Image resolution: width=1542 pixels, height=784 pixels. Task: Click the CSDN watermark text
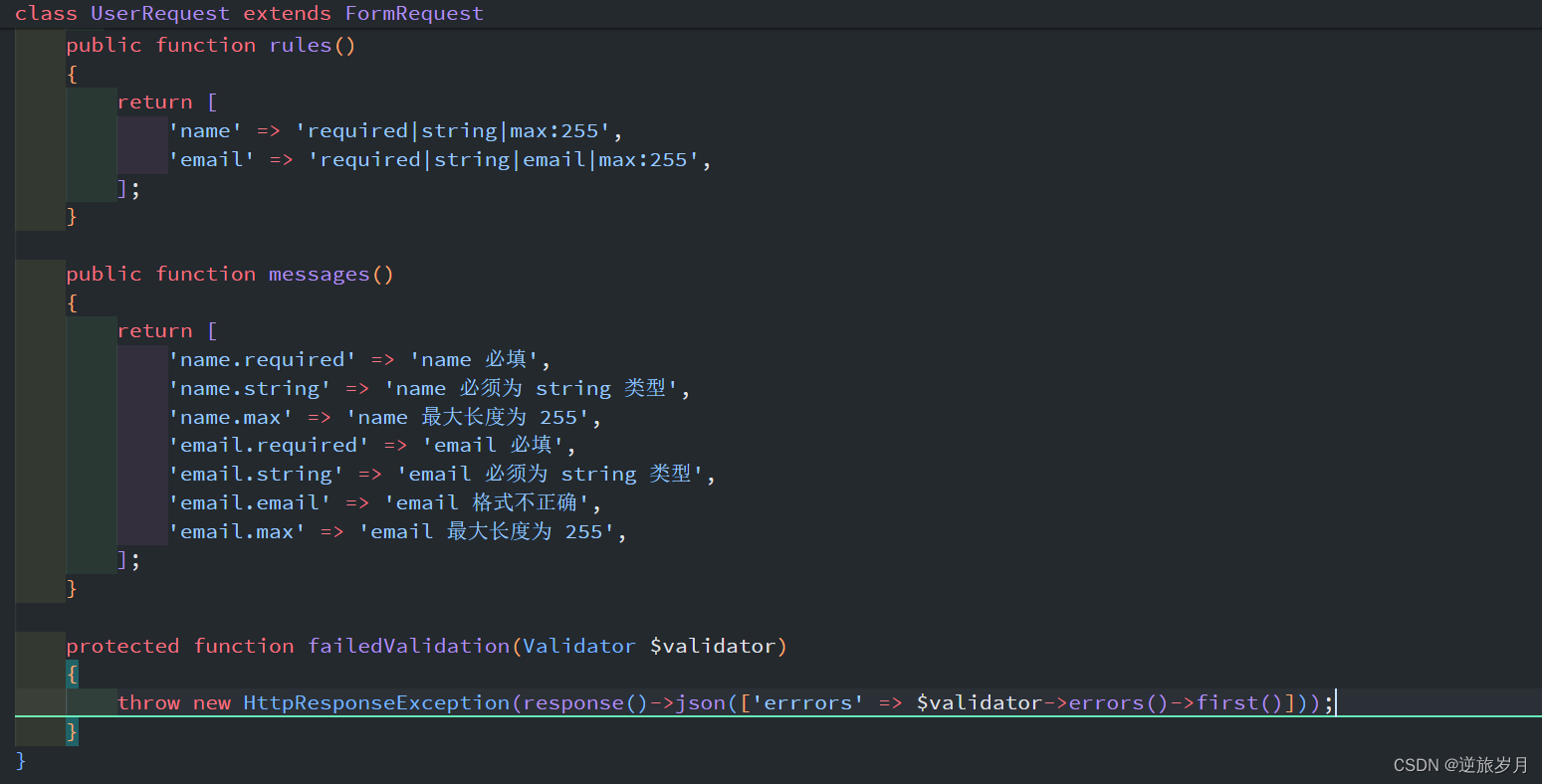(1460, 764)
